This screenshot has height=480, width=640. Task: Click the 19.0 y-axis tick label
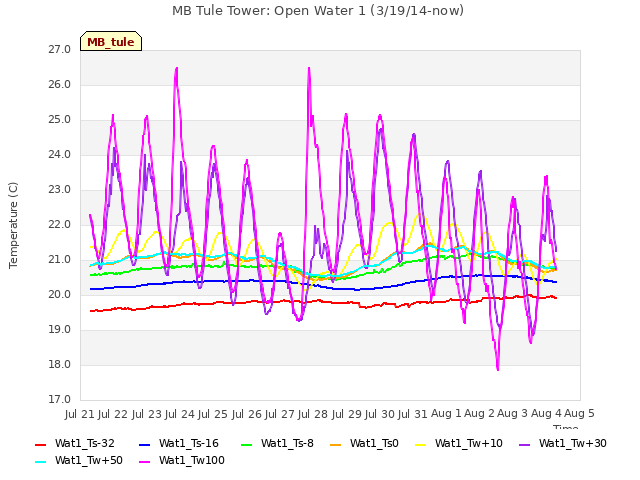60,330
